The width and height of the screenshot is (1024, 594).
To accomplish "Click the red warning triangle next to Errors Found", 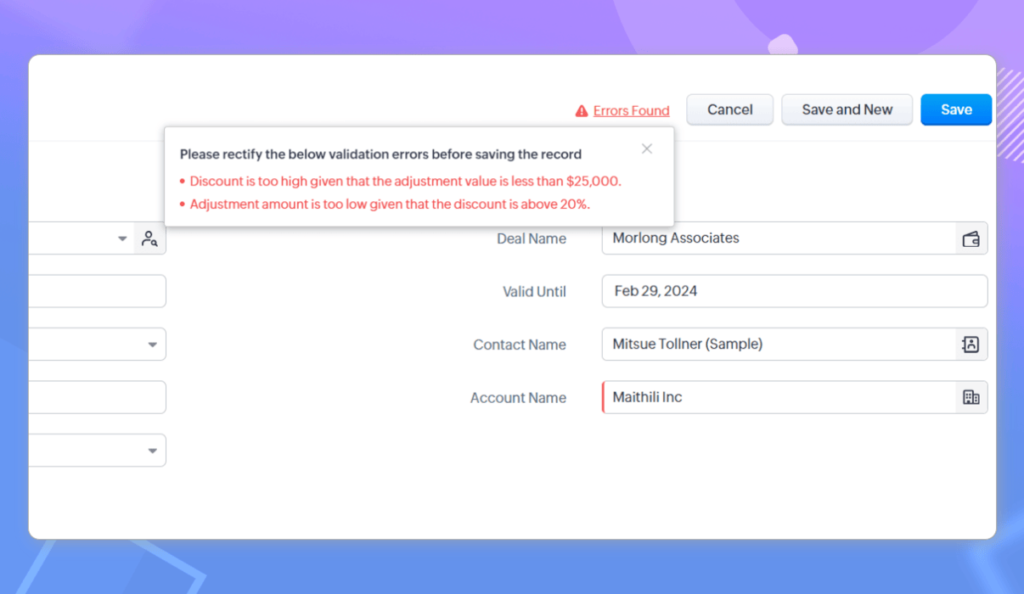I will 580,110.
